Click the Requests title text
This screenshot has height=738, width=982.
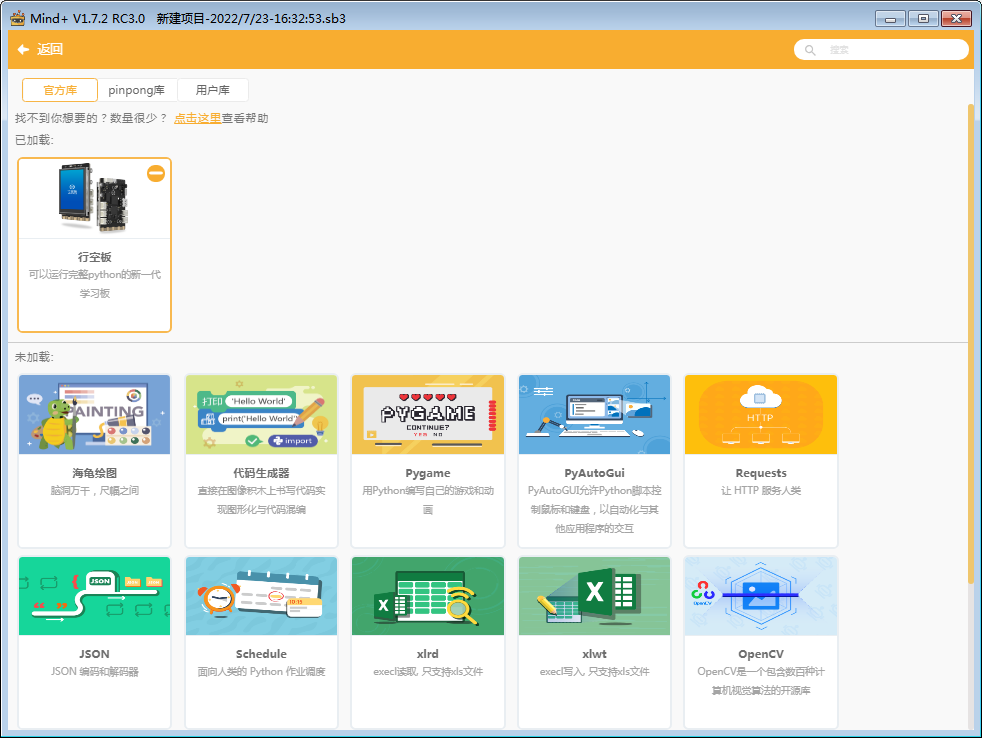coord(761,473)
